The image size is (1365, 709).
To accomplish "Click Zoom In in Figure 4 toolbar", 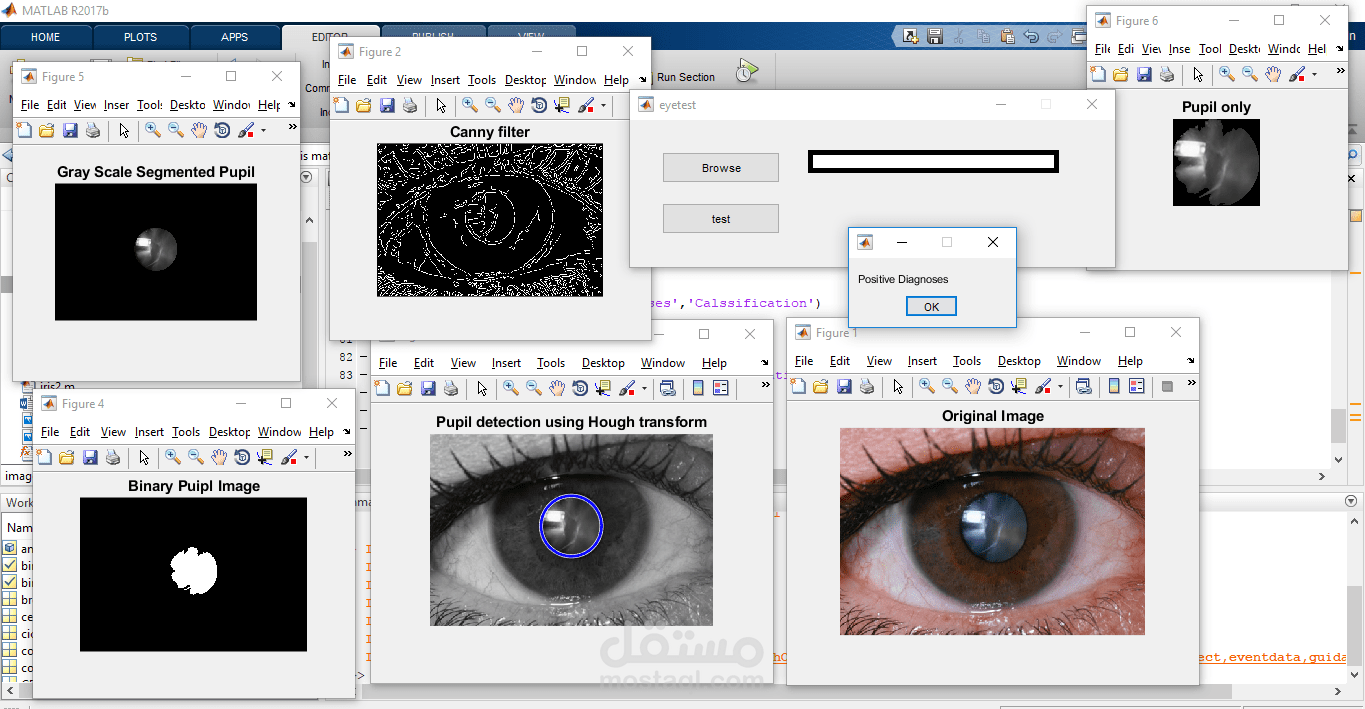I will [173, 457].
